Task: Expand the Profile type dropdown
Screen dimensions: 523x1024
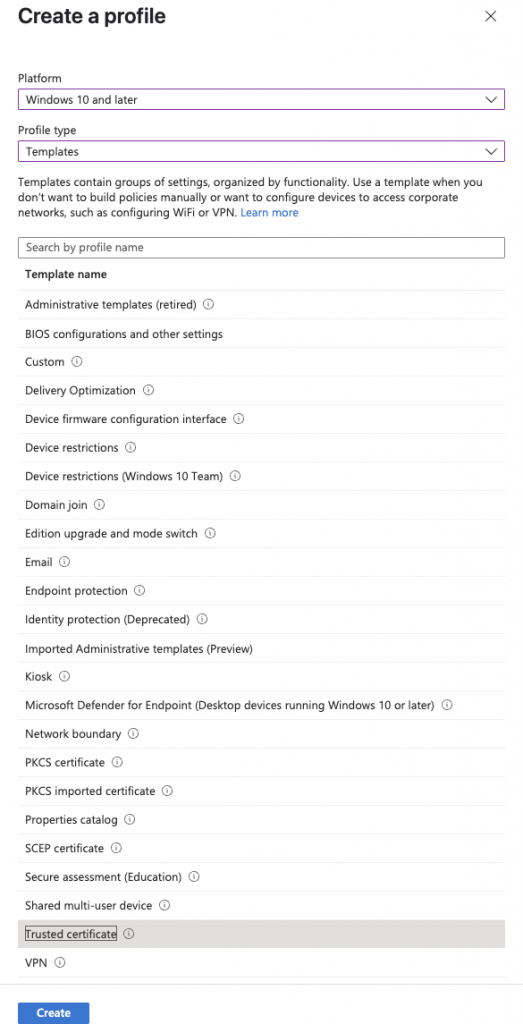Action: pos(261,152)
